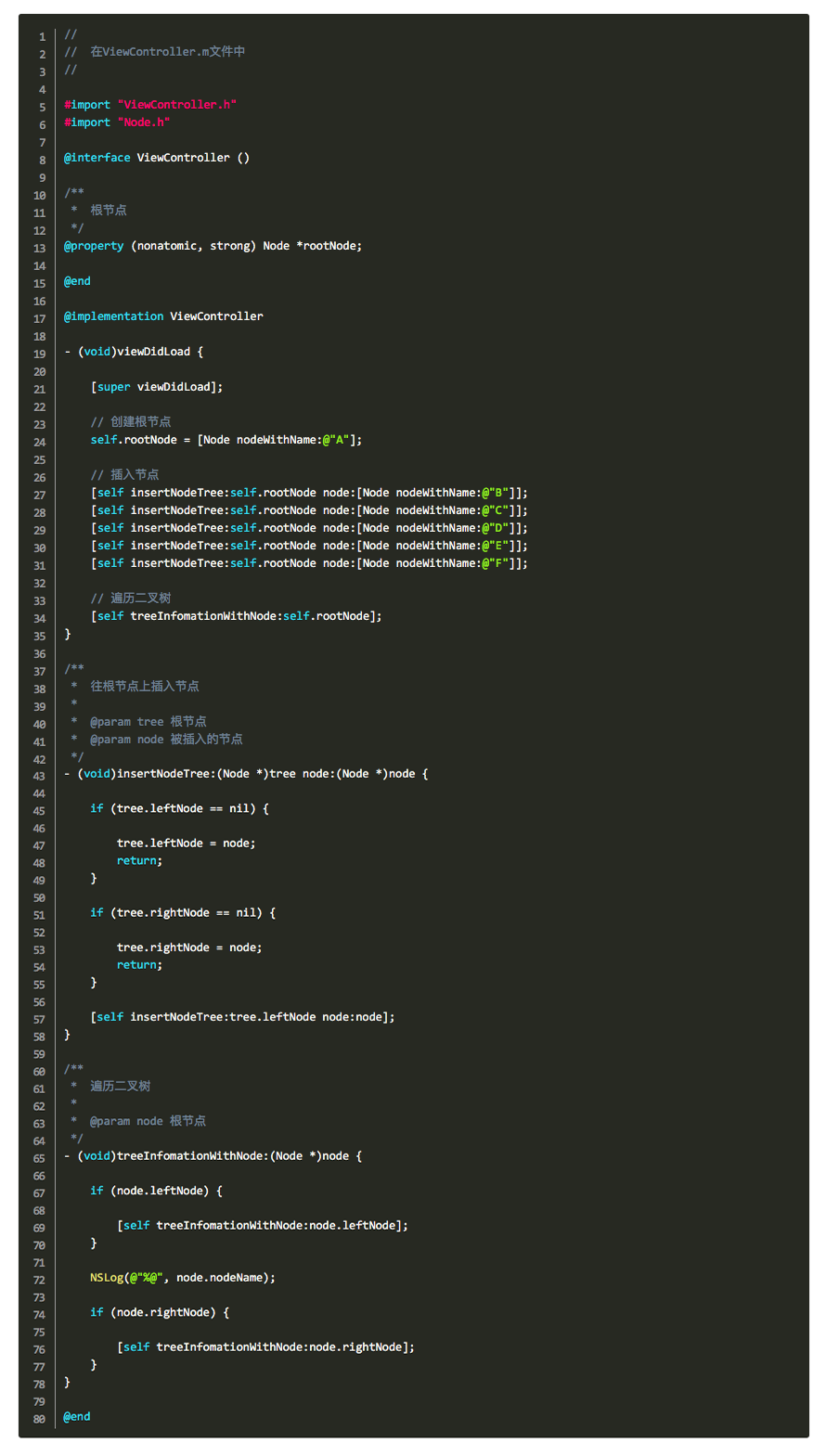Click the node.nodeName argument
Screen dimensions: 826x1456
(223, 1278)
